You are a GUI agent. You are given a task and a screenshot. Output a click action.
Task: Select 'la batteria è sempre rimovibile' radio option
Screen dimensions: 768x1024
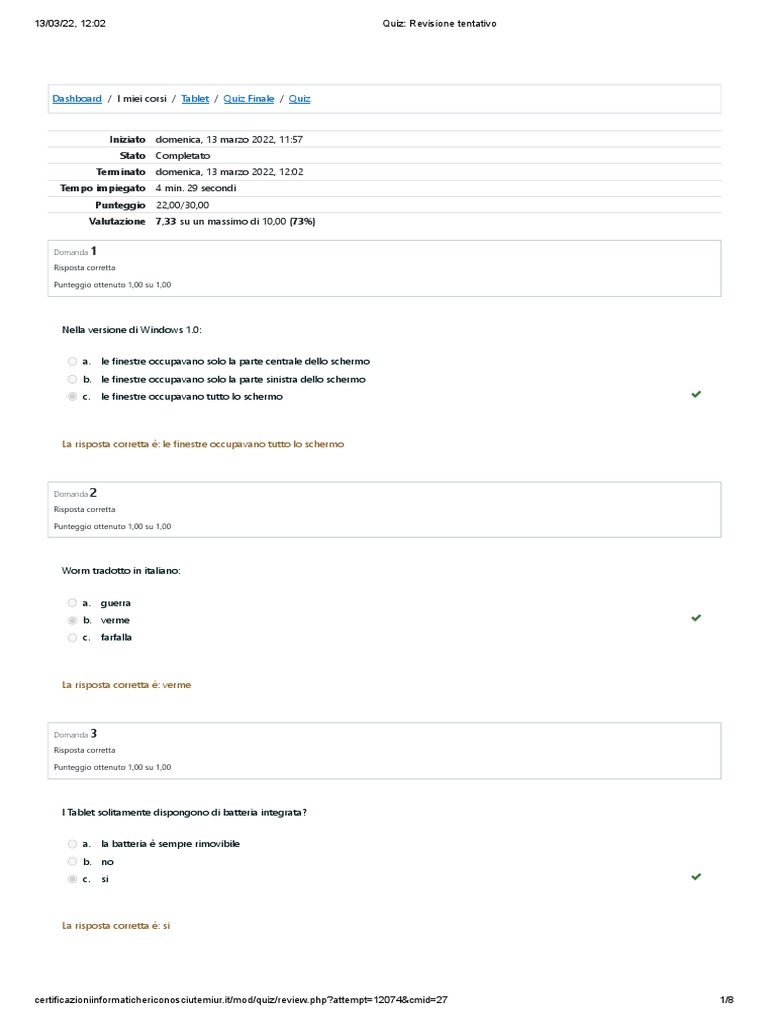(x=72, y=844)
